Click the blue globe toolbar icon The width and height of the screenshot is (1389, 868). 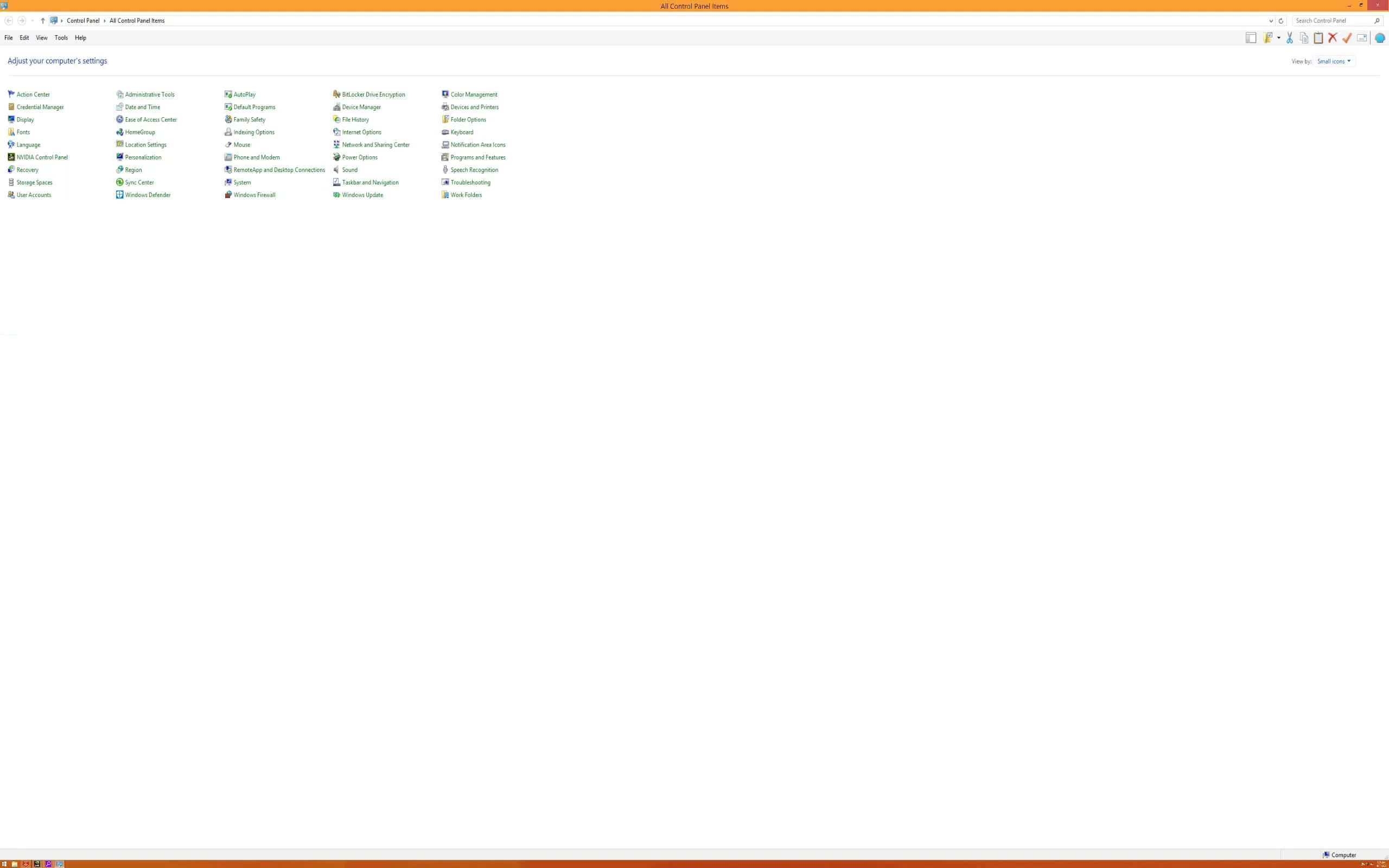(x=1380, y=38)
